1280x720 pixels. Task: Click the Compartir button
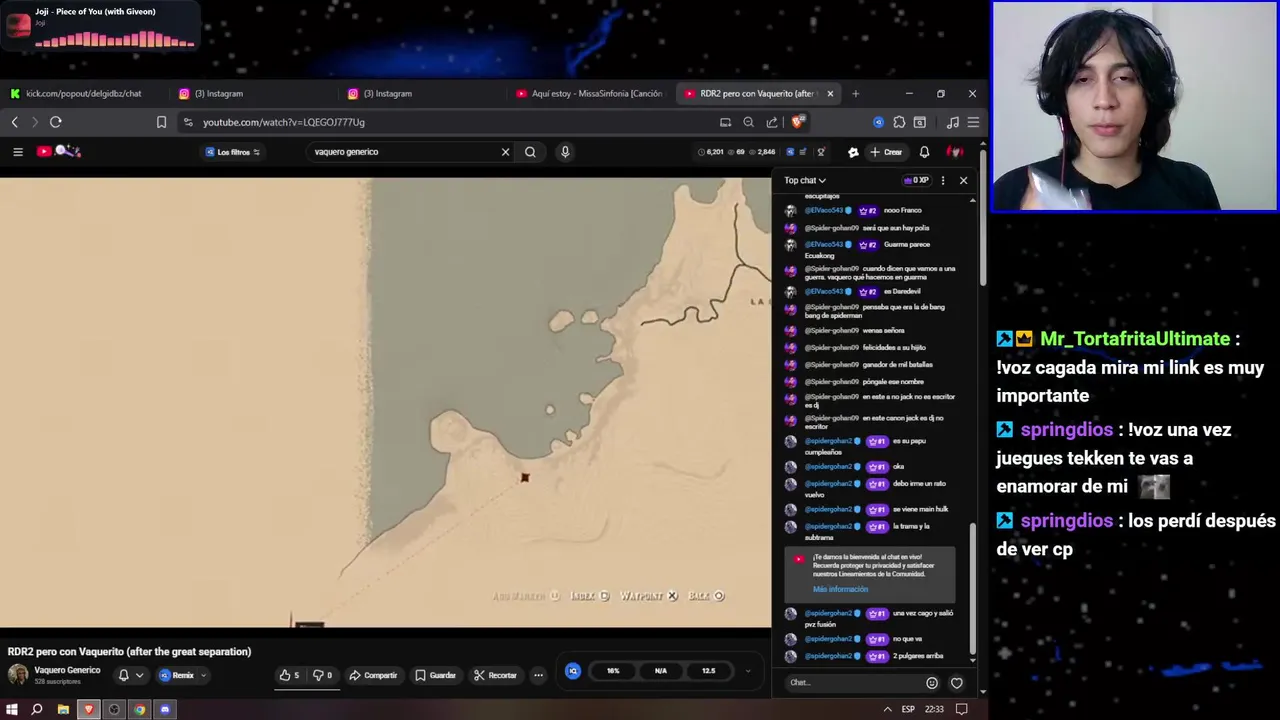[x=373, y=675]
